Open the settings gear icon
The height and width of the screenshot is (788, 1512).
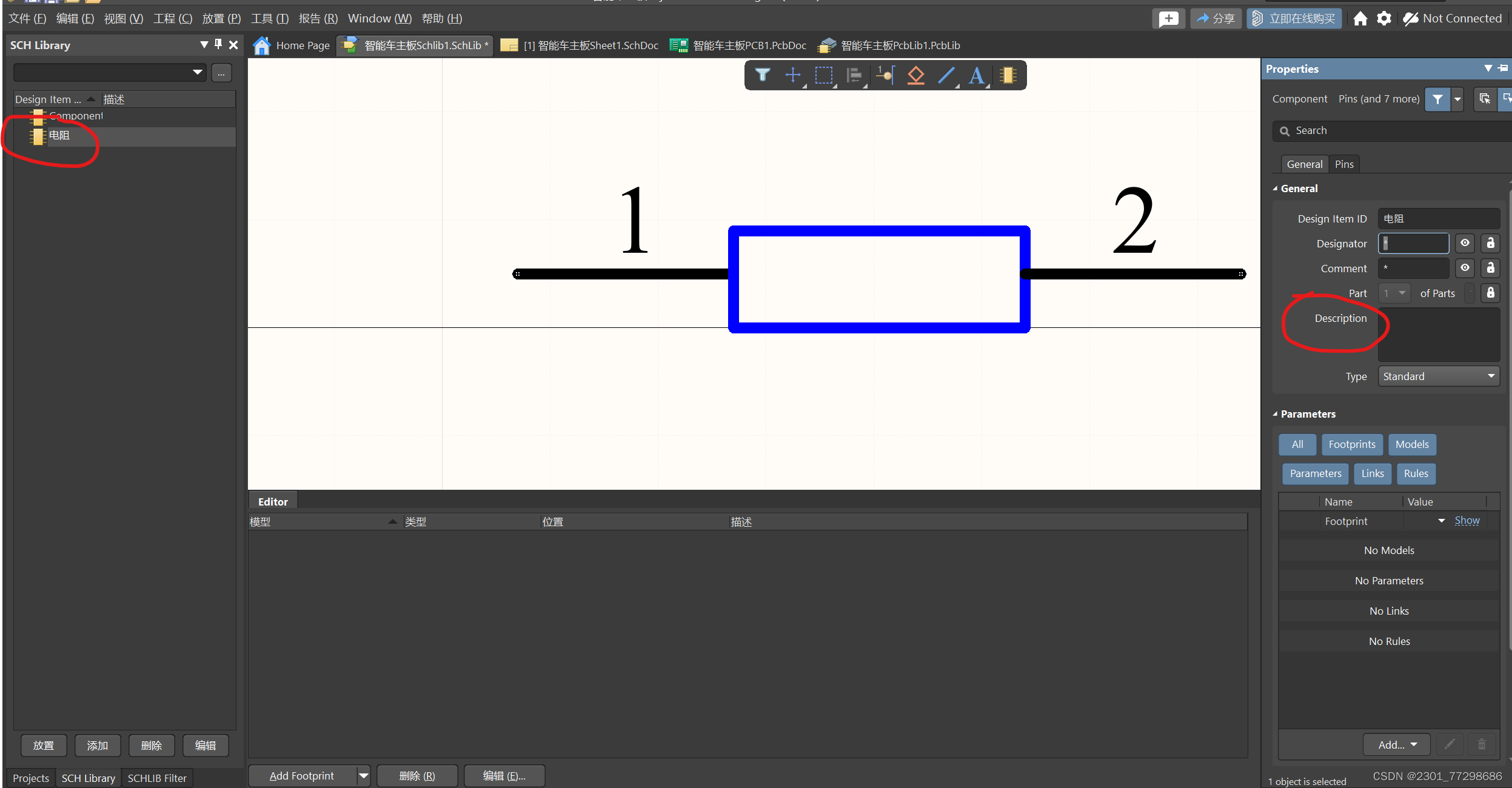pyautogui.click(x=1383, y=19)
